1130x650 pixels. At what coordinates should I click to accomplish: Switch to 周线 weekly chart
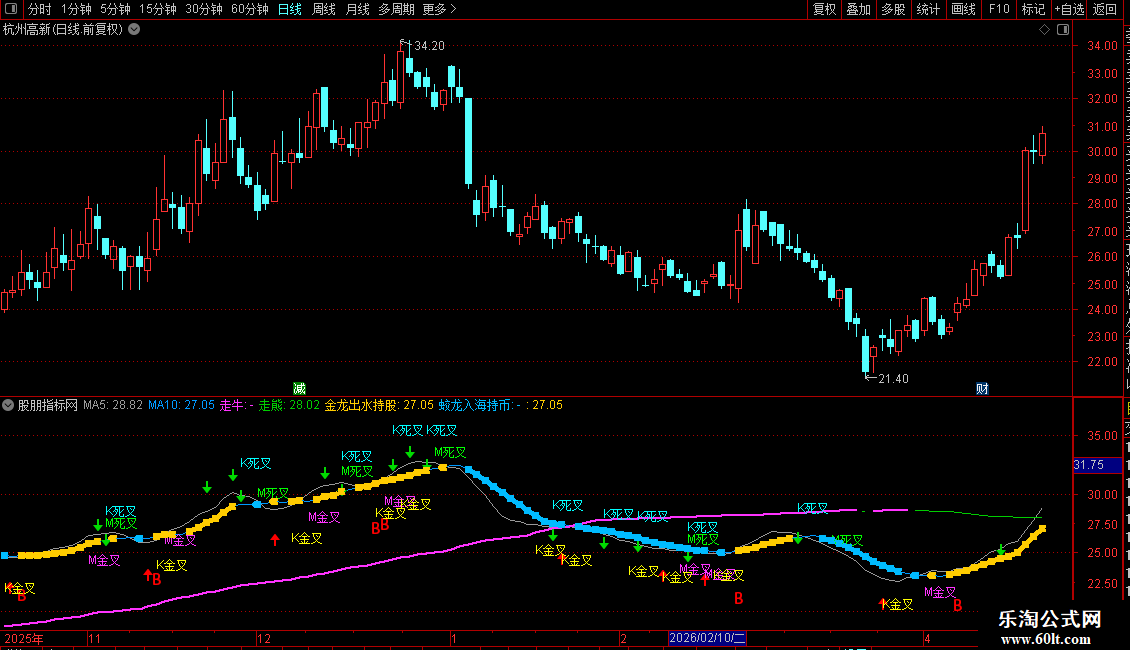click(324, 9)
